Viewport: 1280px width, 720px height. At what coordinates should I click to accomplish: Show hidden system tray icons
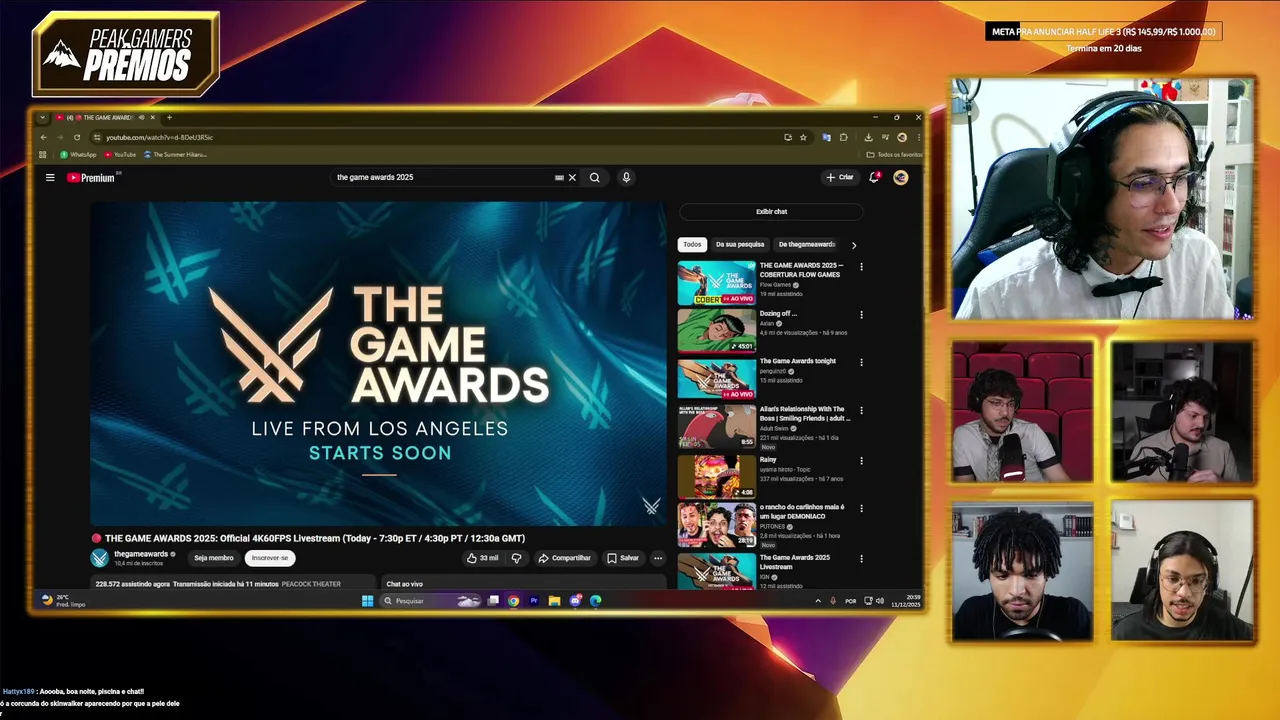(818, 600)
